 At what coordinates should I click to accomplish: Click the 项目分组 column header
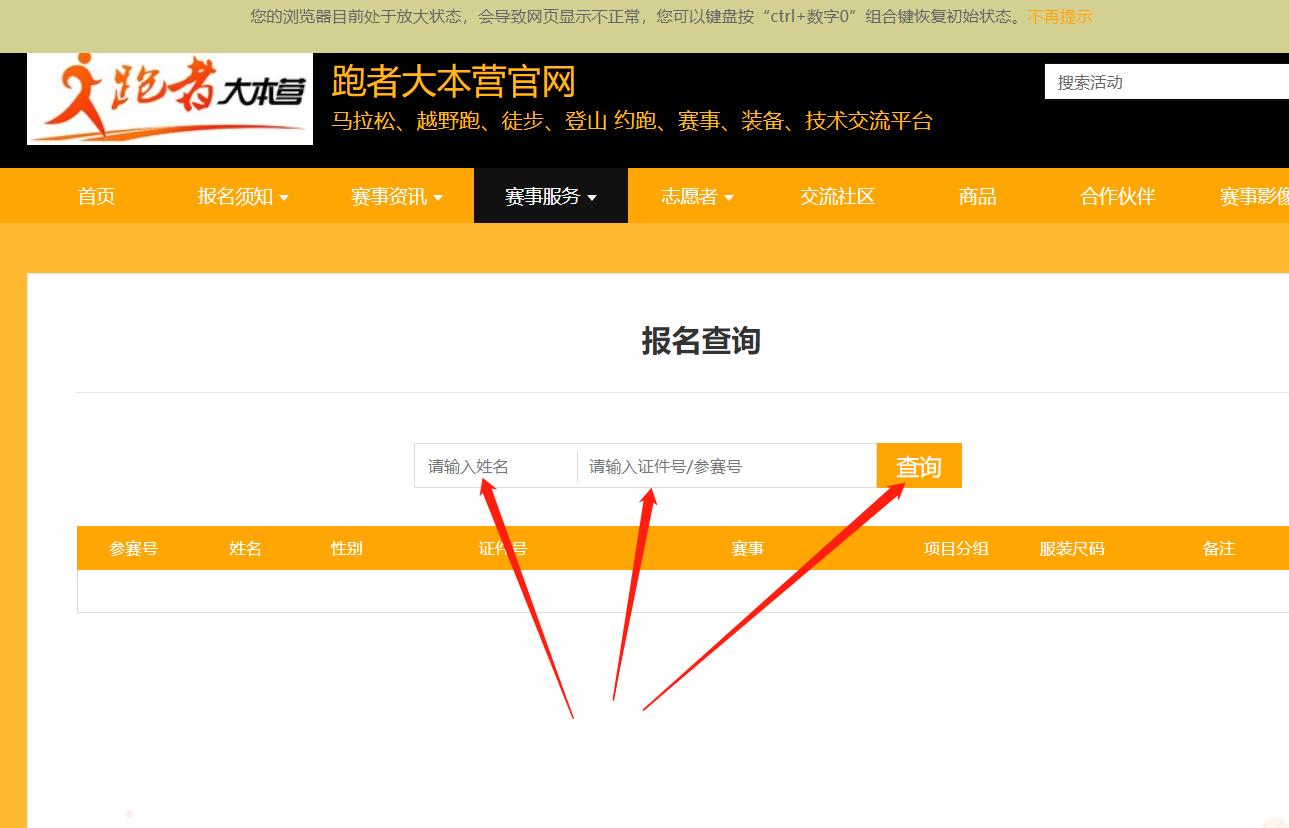956,548
